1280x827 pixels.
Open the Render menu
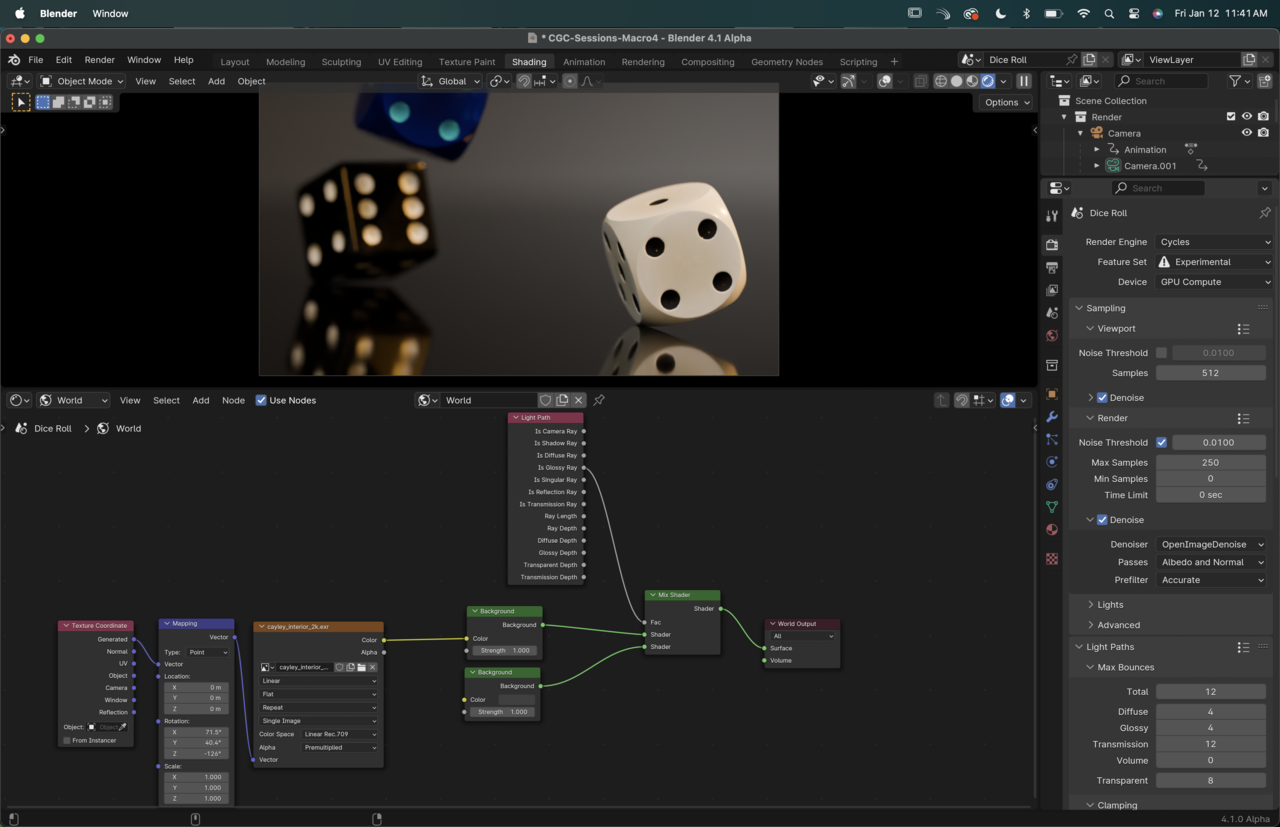coord(99,60)
